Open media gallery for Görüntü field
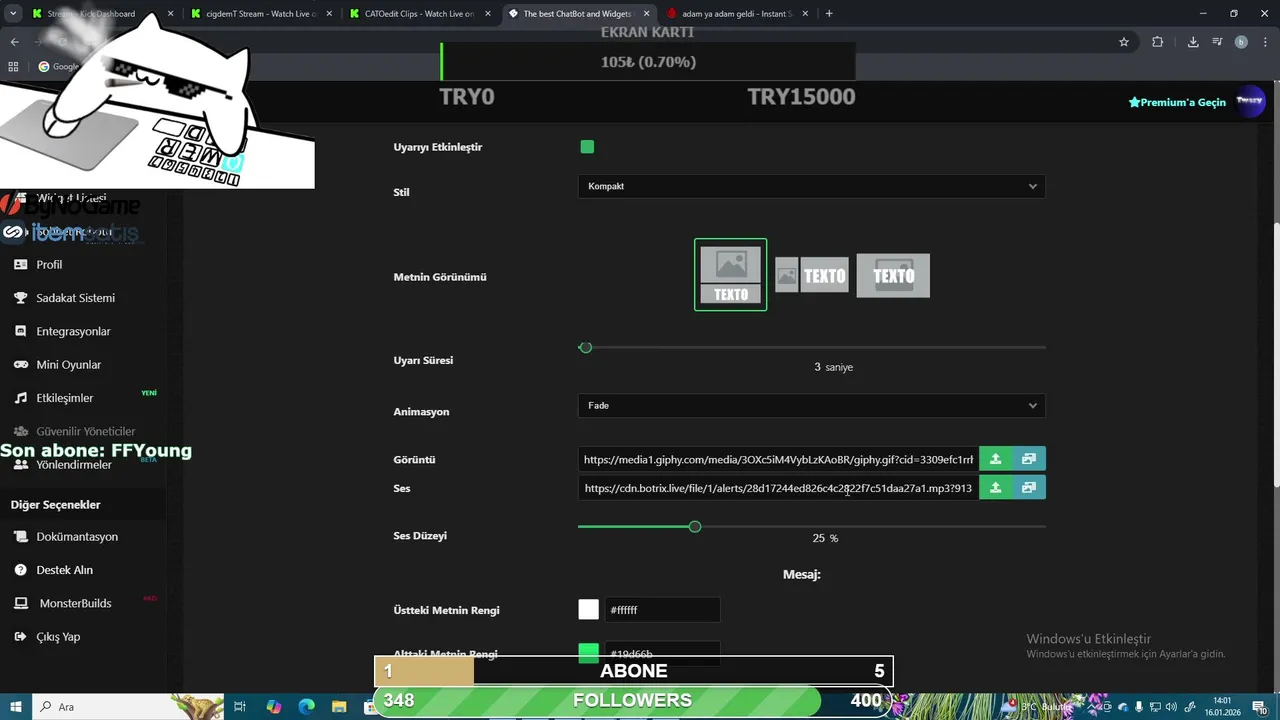Screen dimensions: 1280x720 pos(1029,459)
